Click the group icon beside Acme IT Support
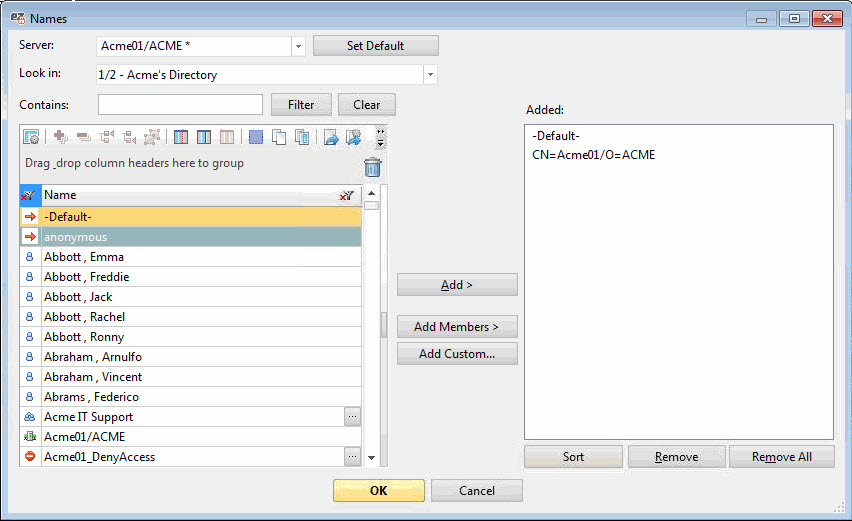This screenshot has height=521, width=852. point(30,417)
